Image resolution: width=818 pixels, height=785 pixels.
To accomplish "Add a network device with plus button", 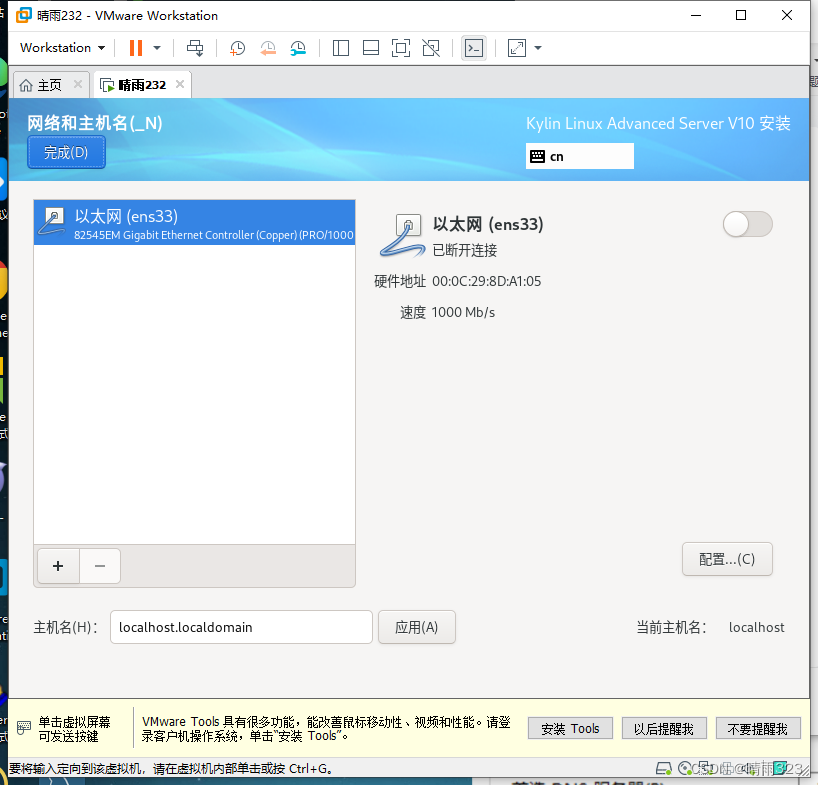I will pos(58,566).
